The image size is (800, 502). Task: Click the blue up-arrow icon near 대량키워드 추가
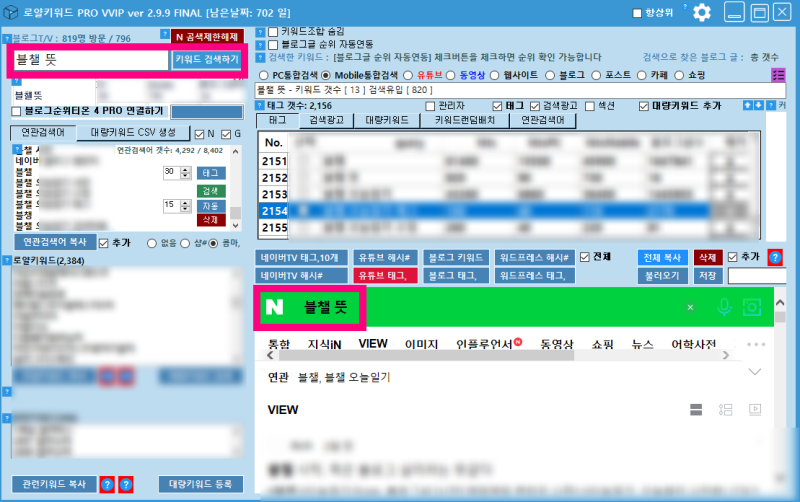point(748,105)
